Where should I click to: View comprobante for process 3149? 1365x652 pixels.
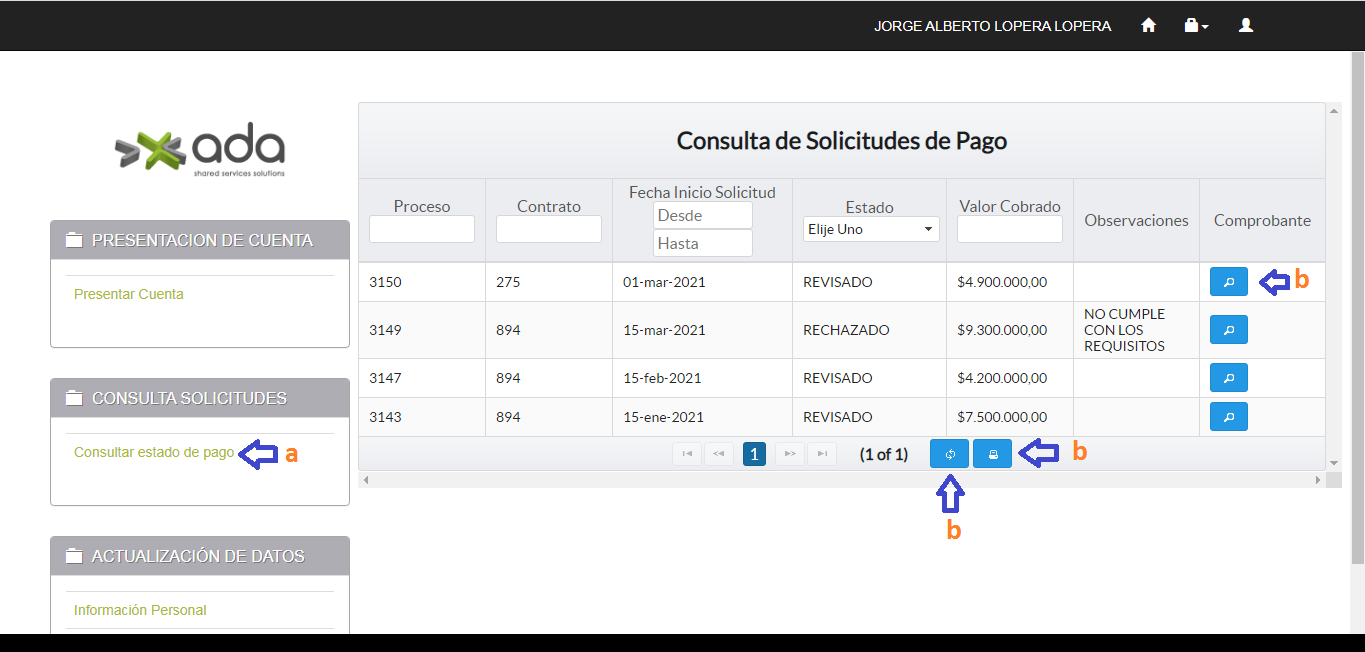tap(1228, 330)
